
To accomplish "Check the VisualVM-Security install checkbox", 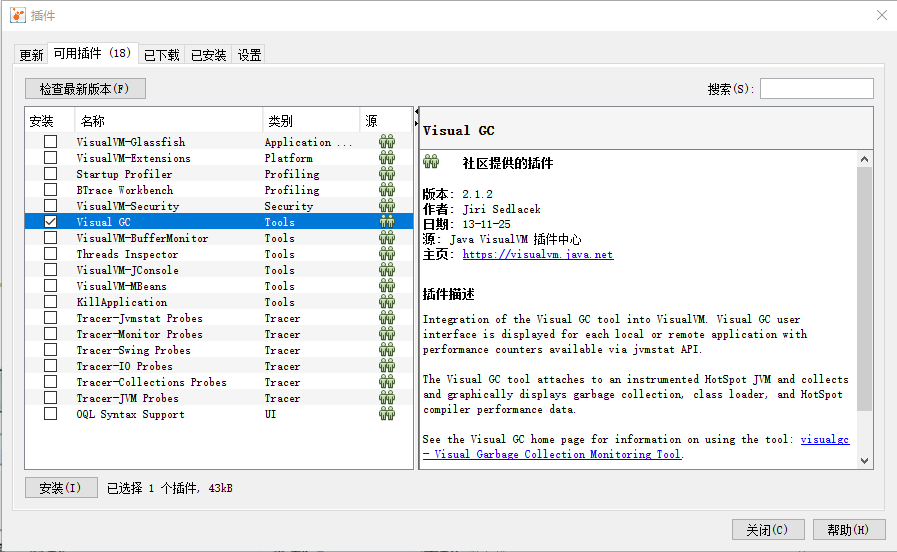I will 50,205.
